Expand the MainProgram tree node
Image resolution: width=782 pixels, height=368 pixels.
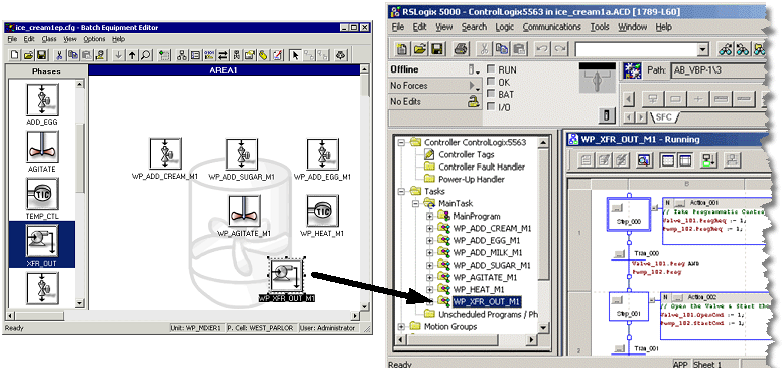429,216
